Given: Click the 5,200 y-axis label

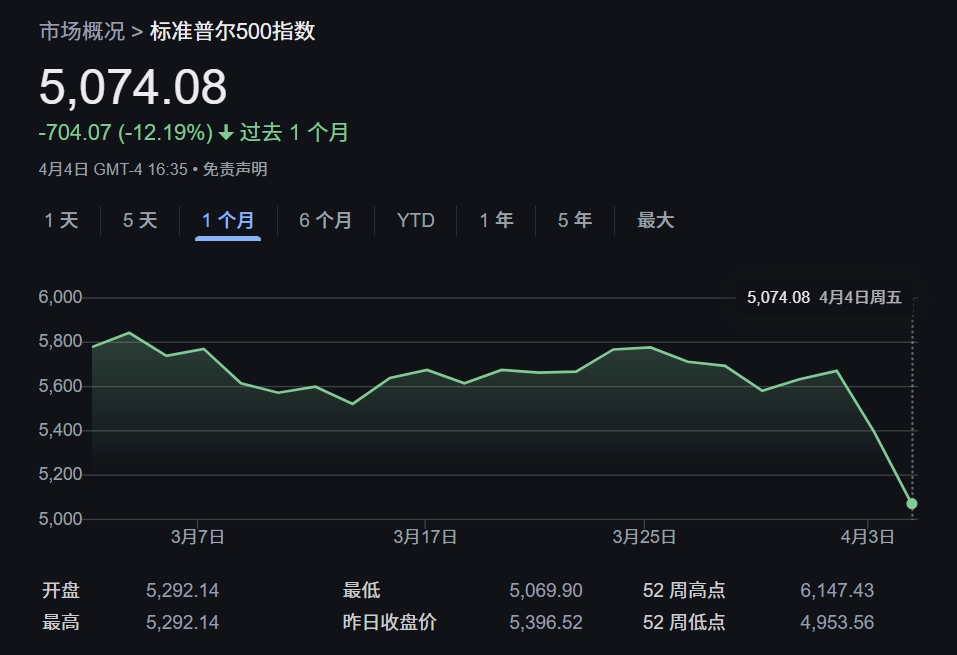Looking at the screenshot, I should [60, 474].
